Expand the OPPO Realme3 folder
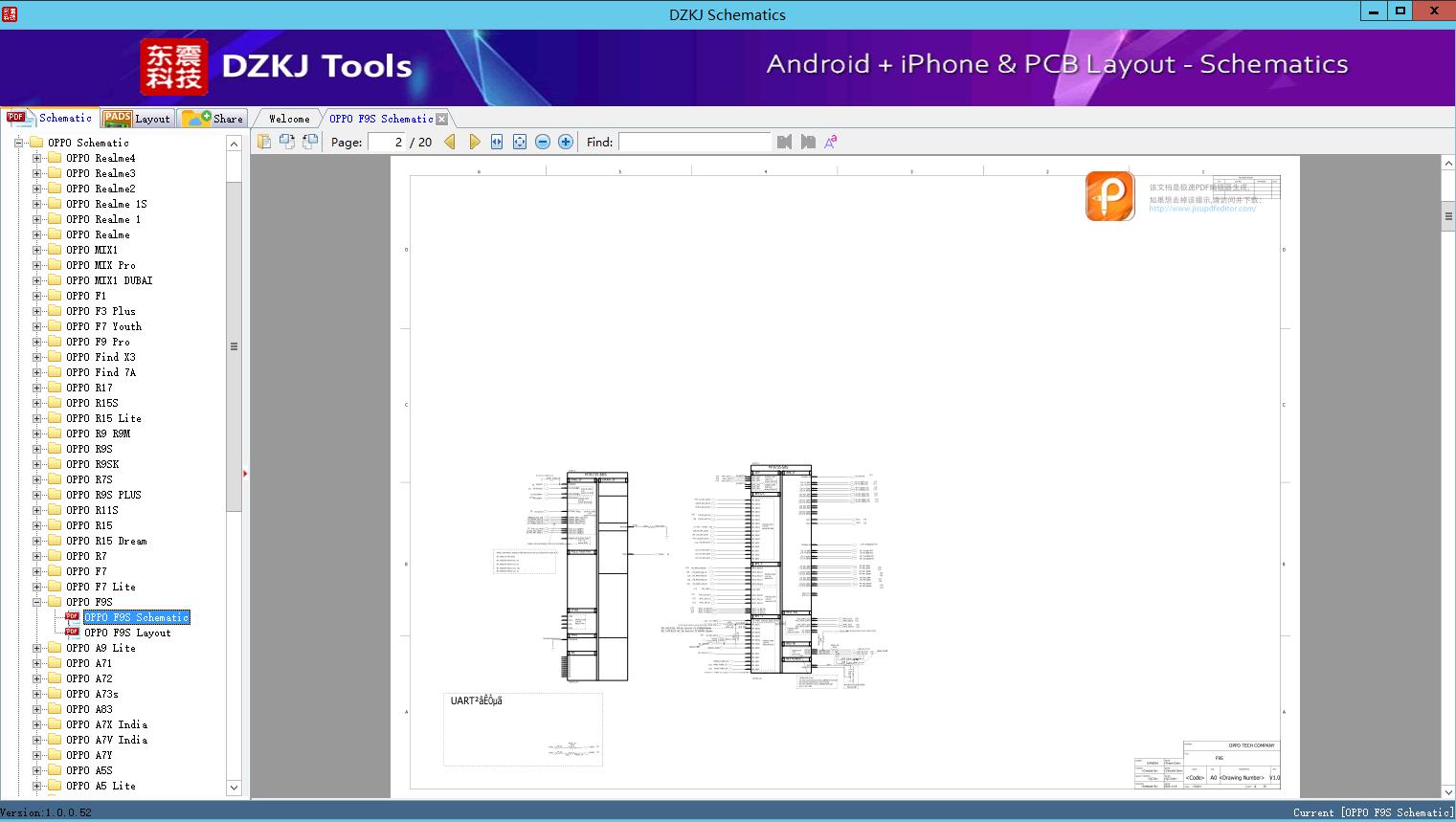Screen dimensions: 1456x822 36,173
